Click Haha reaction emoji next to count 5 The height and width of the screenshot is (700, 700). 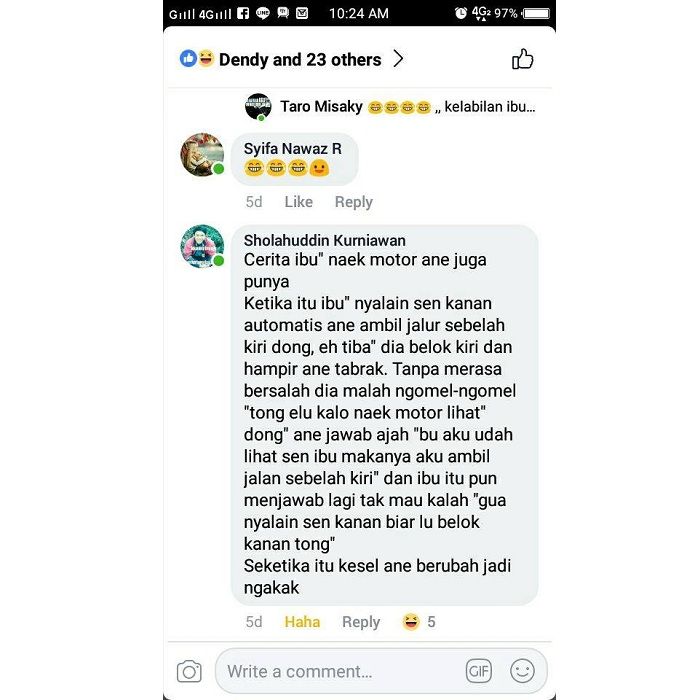(411, 621)
